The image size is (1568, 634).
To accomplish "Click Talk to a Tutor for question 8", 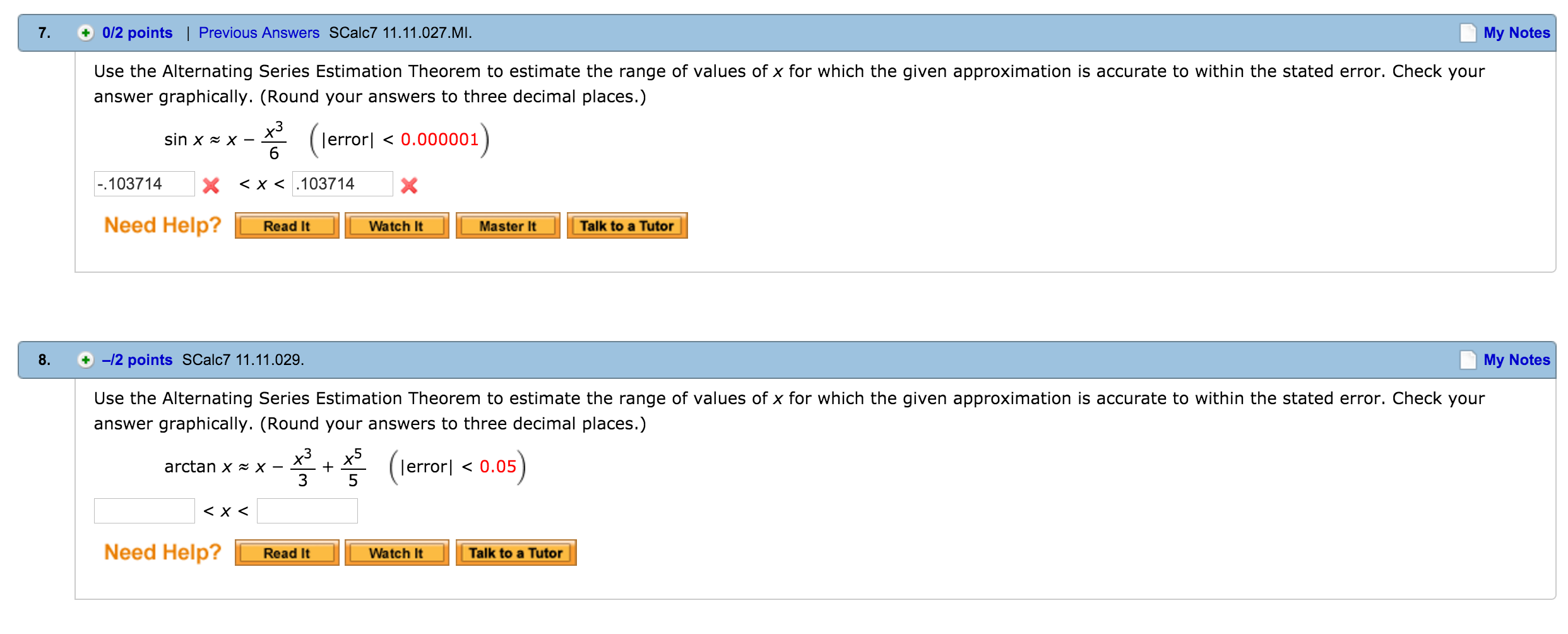I will [516, 553].
